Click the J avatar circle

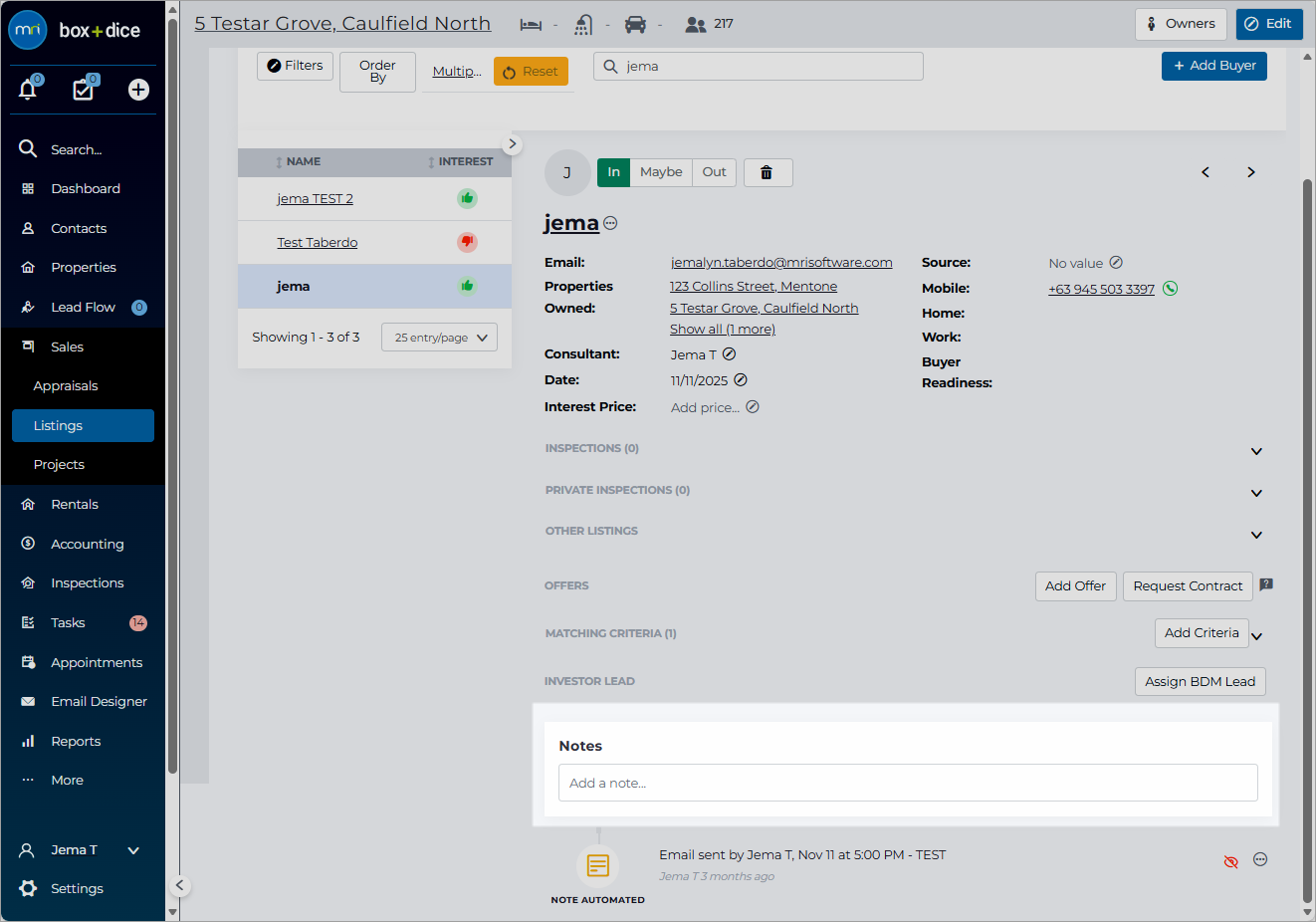[x=567, y=172]
